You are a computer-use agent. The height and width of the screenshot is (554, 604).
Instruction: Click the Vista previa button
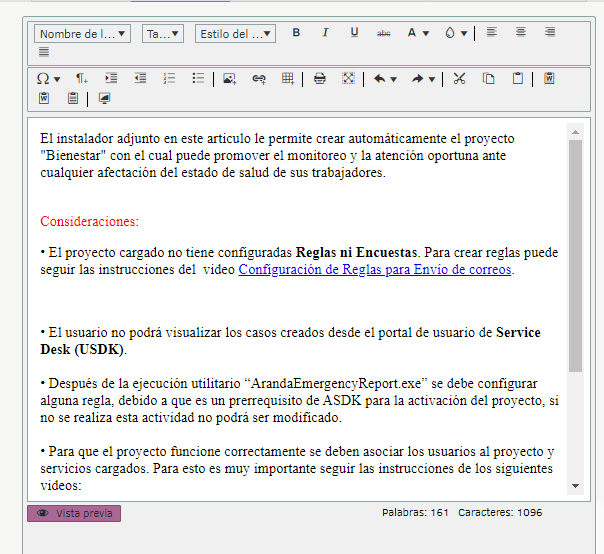coord(74,513)
